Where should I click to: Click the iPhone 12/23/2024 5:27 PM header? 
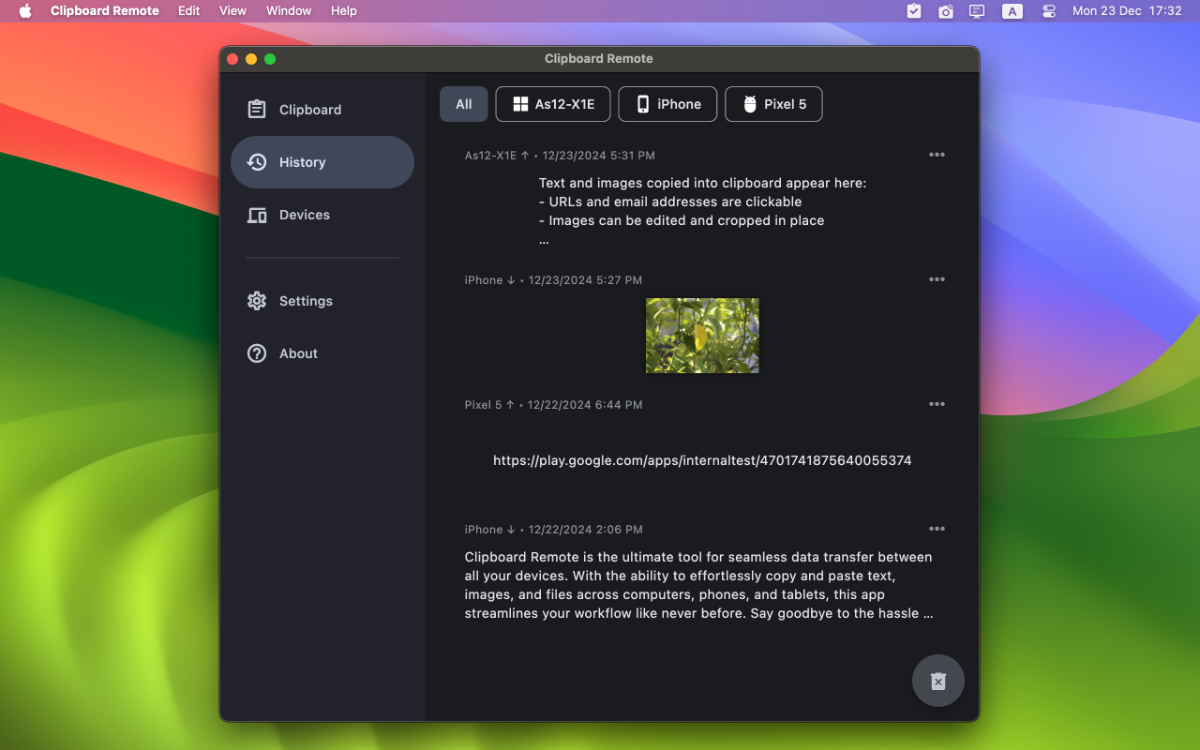(x=554, y=280)
